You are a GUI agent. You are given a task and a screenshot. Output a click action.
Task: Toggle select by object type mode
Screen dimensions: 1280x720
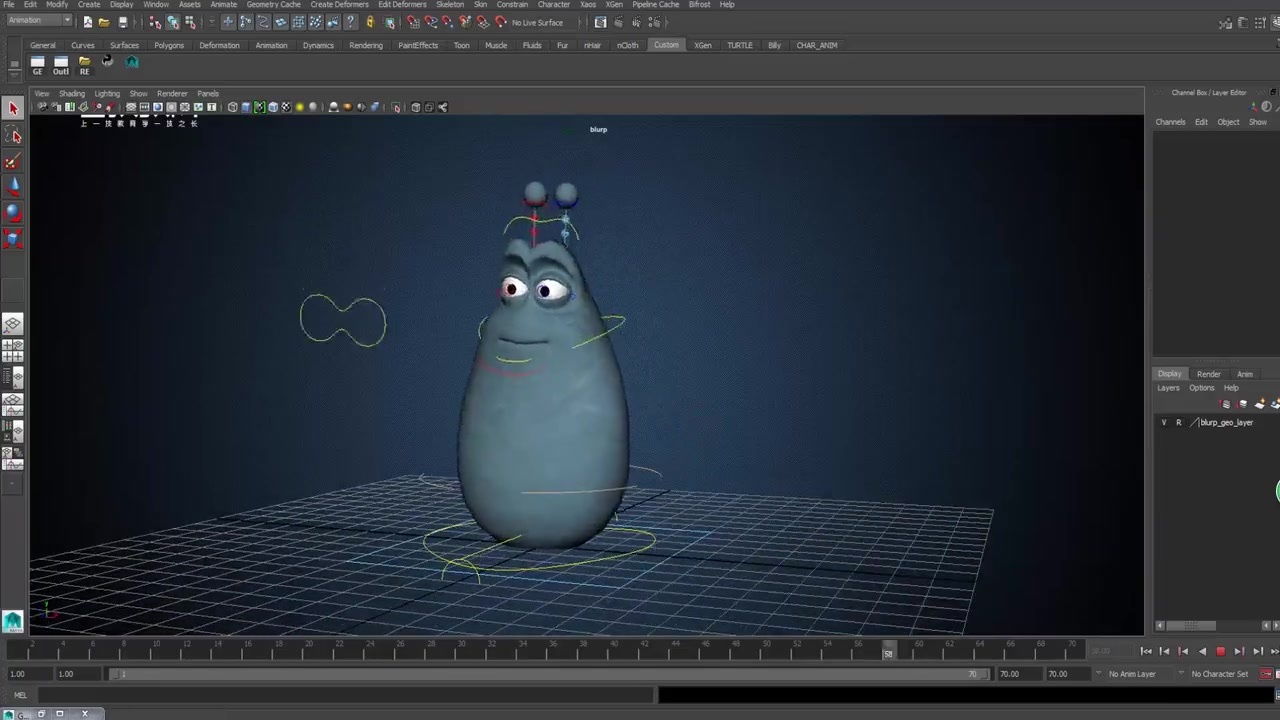pyautogui.click(x=173, y=22)
